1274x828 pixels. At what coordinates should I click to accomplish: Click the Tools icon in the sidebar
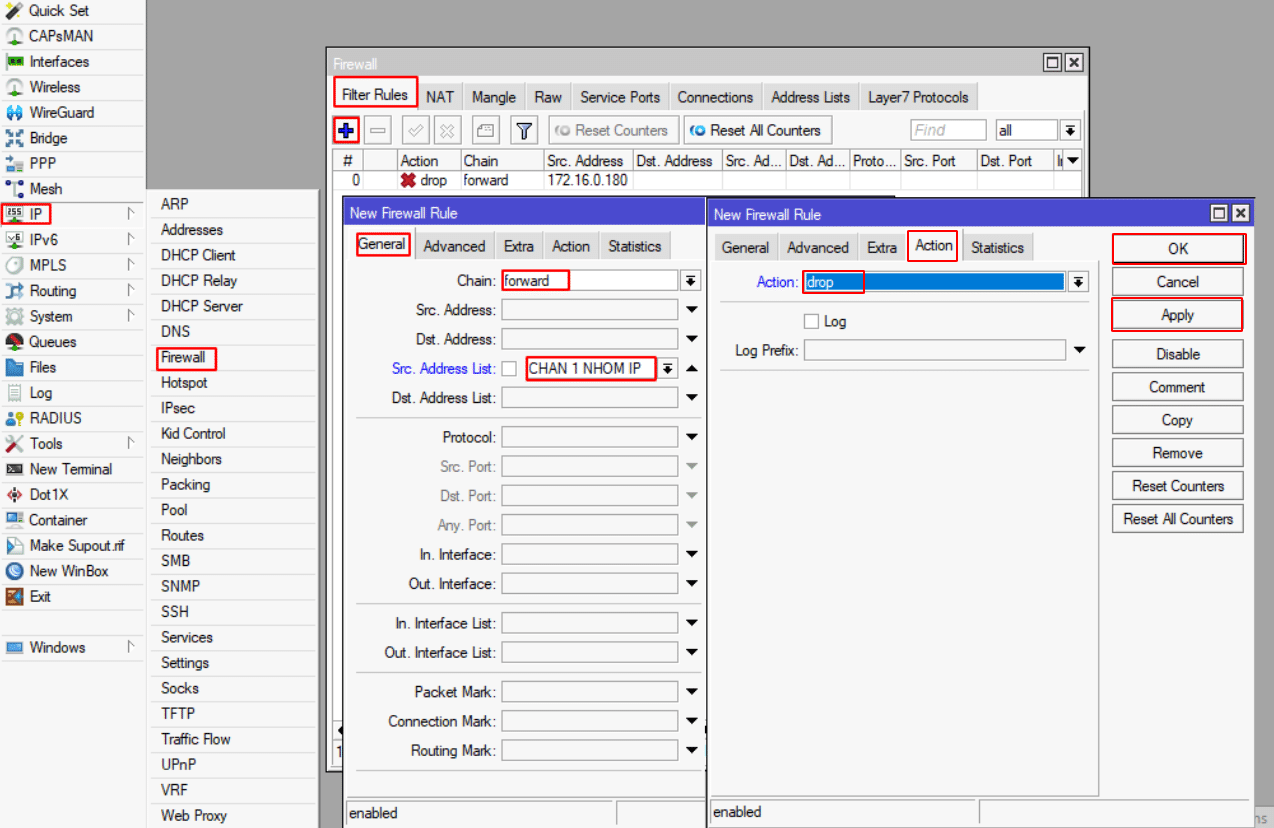[14, 443]
